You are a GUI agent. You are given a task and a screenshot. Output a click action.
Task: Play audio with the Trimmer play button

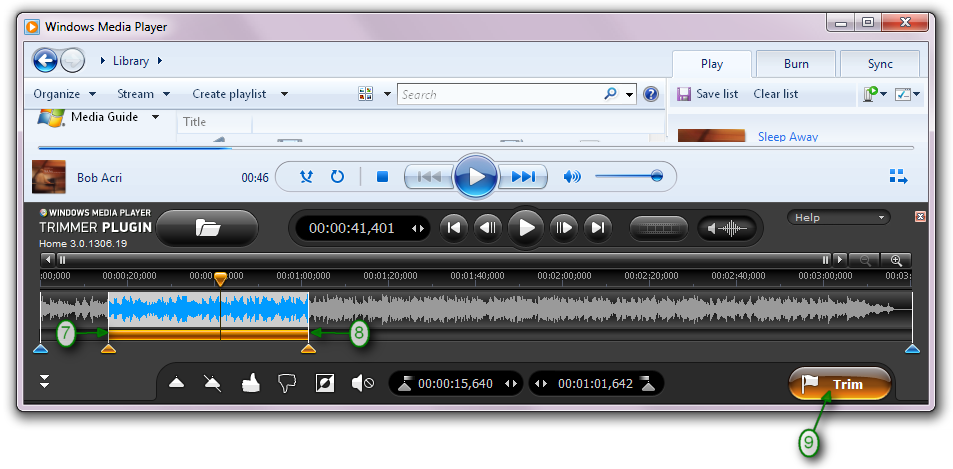point(526,228)
